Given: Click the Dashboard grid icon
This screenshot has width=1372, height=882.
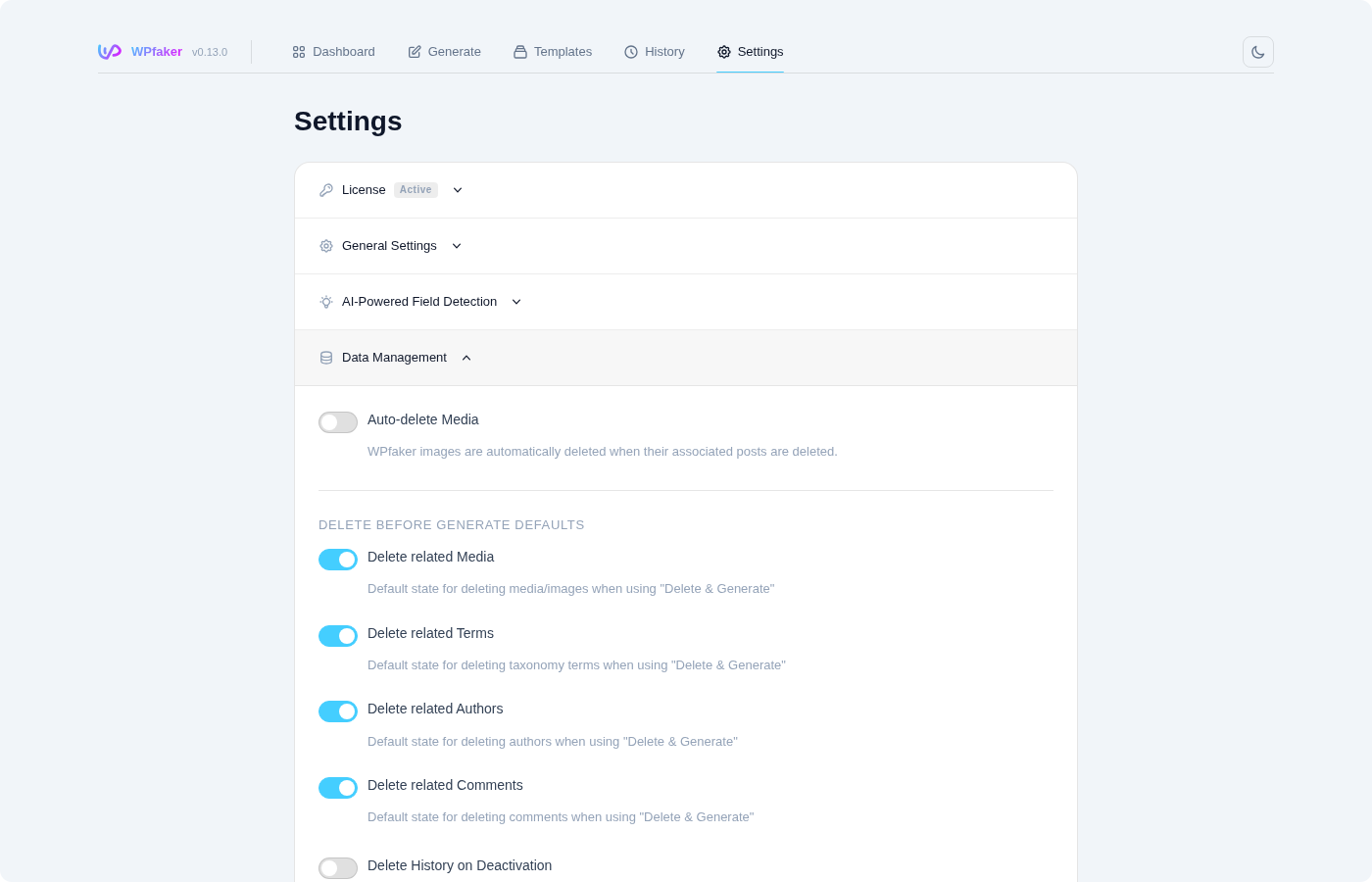Looking at the screenshot, I should click(x=298, y=52).
